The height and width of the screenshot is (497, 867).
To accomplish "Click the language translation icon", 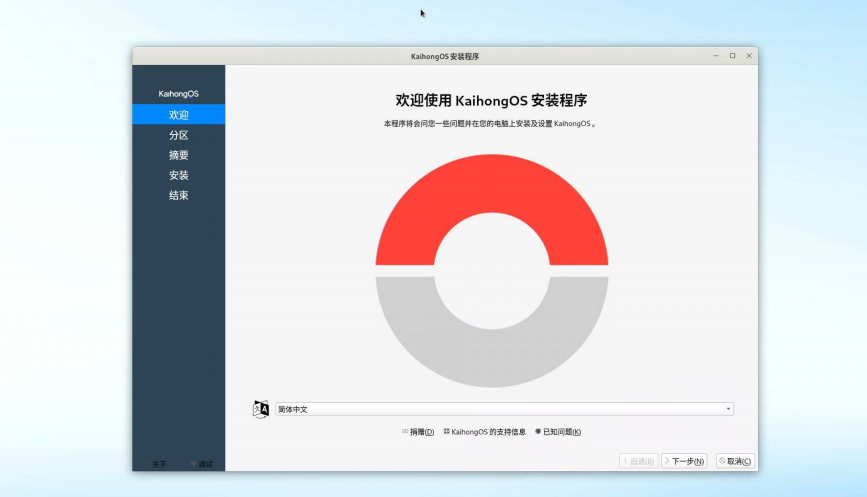I will coord(261,409).
